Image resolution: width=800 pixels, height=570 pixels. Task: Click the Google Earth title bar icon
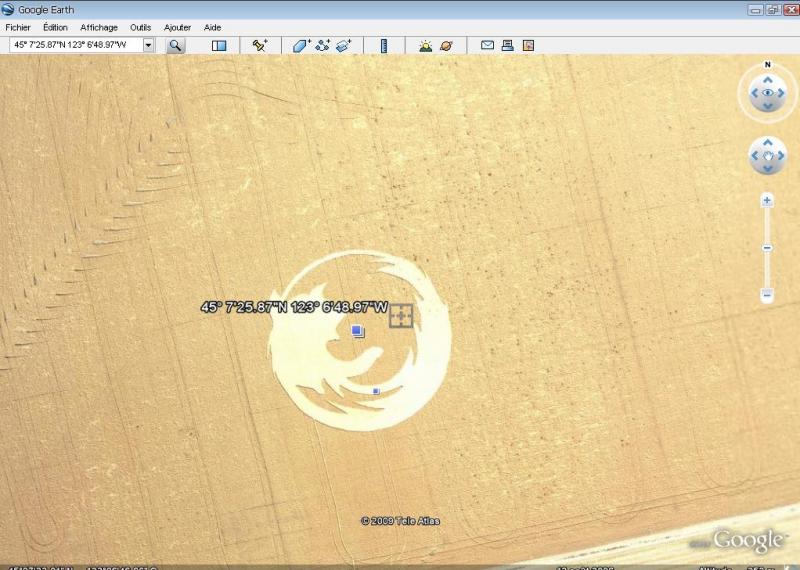click(8, 9)
